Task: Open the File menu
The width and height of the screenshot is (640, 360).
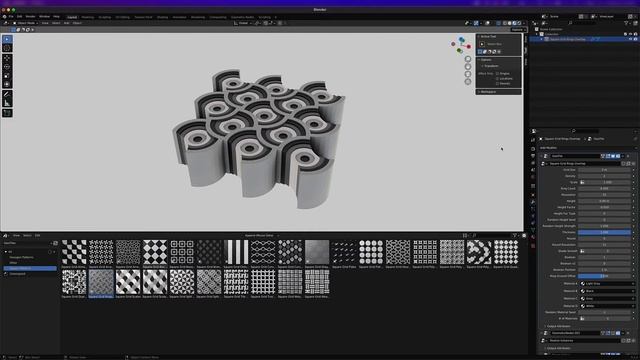Action: pyautogui.click(x=11, y=17)
